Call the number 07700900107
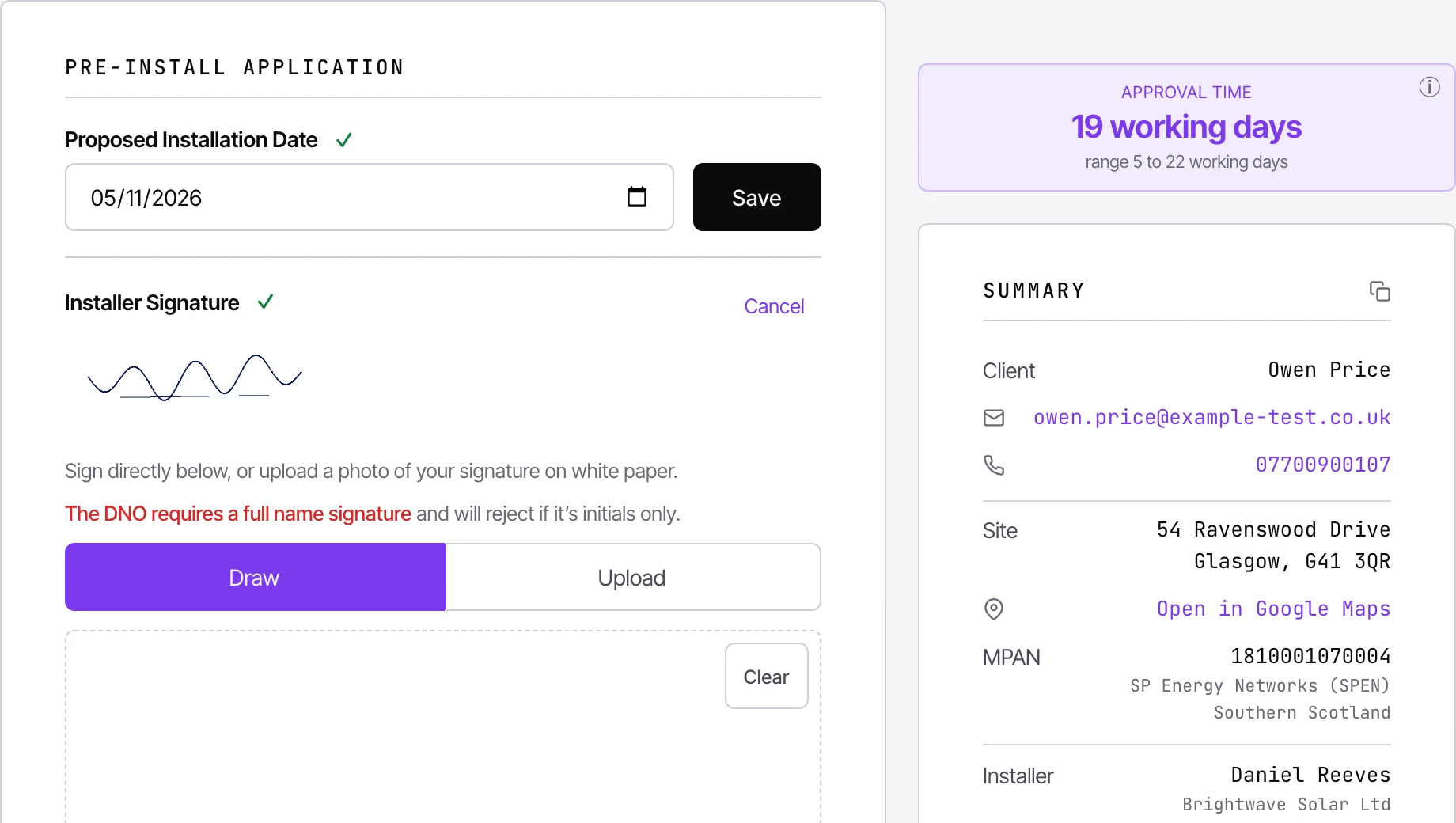The width and height of the screenshot is (1456, 823). pyautogui.click(x=1323, y=465)
